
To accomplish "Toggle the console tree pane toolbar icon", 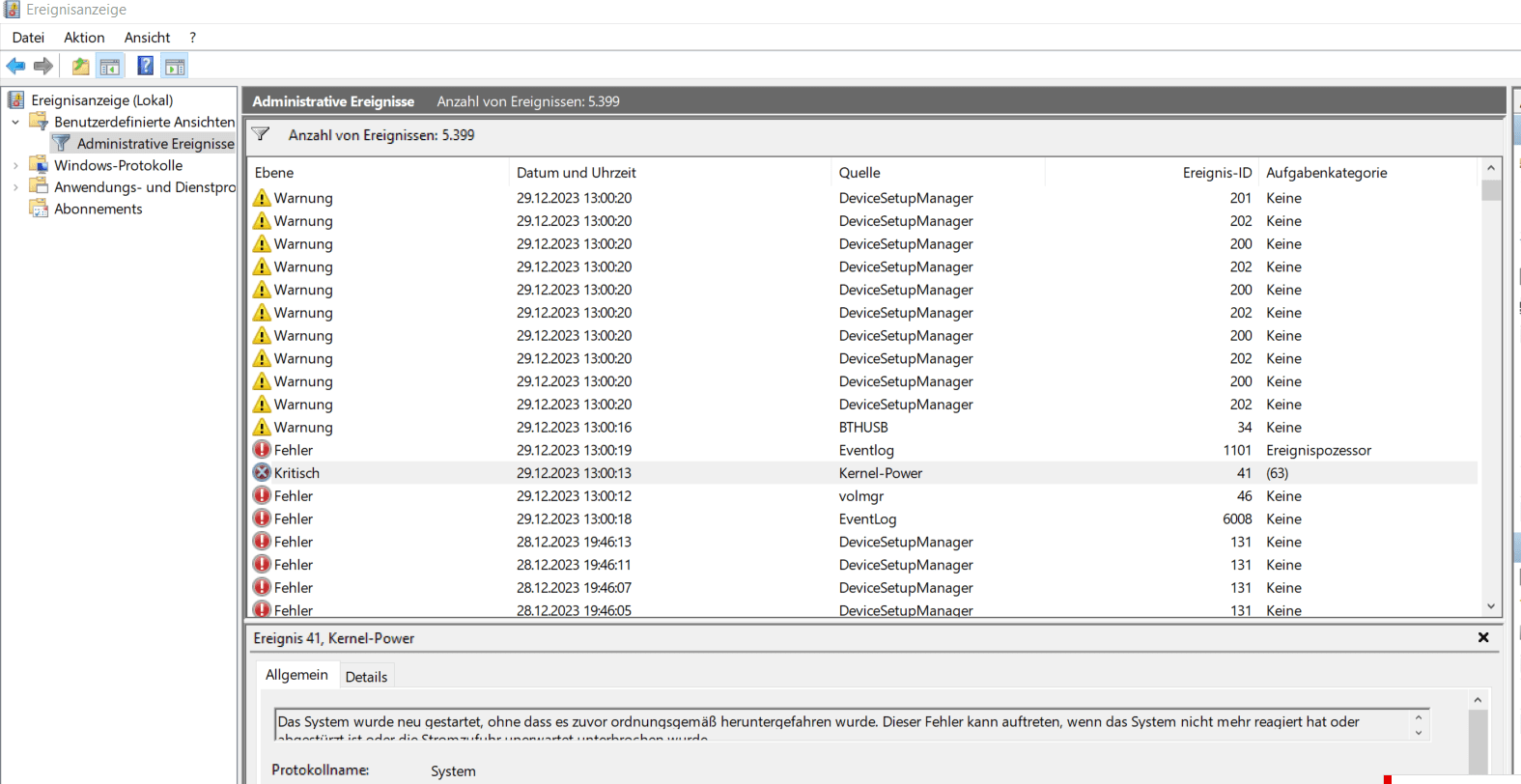I will tap(110, 66).
